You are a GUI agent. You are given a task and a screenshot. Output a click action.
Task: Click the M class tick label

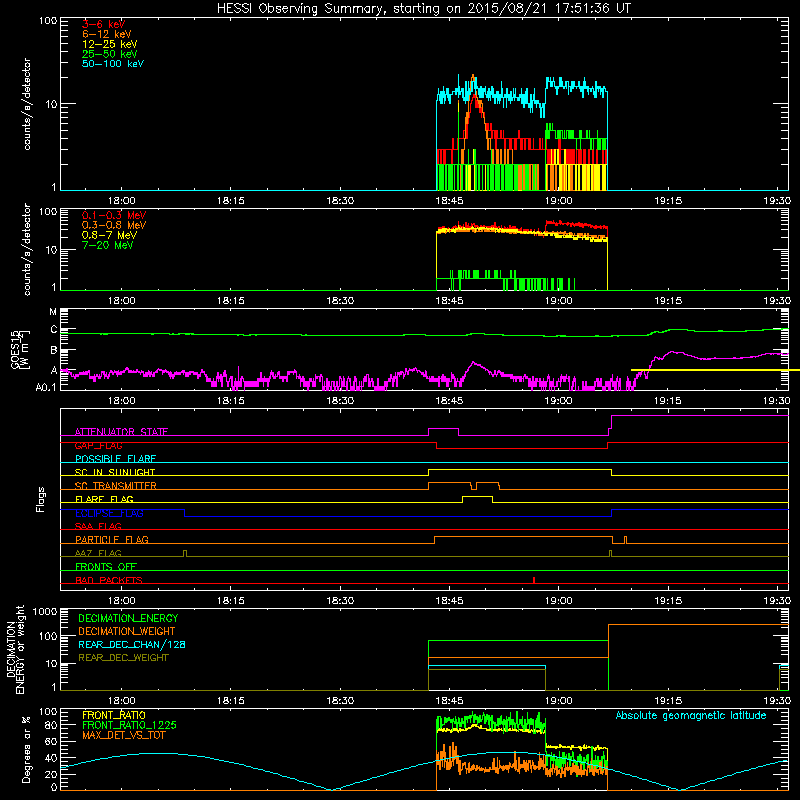pos(53,312)
